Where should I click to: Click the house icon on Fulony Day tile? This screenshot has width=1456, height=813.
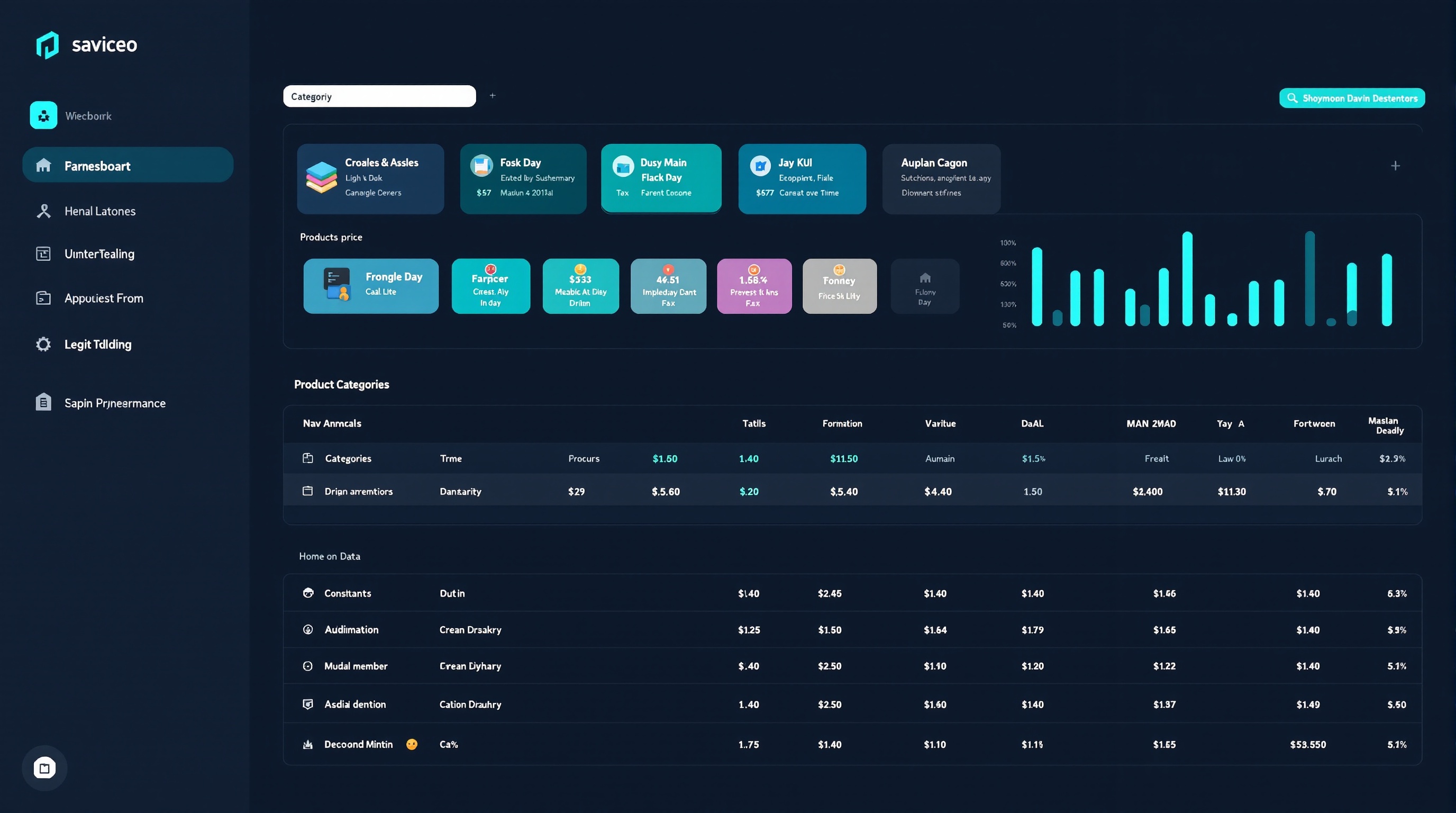(925, 277)
